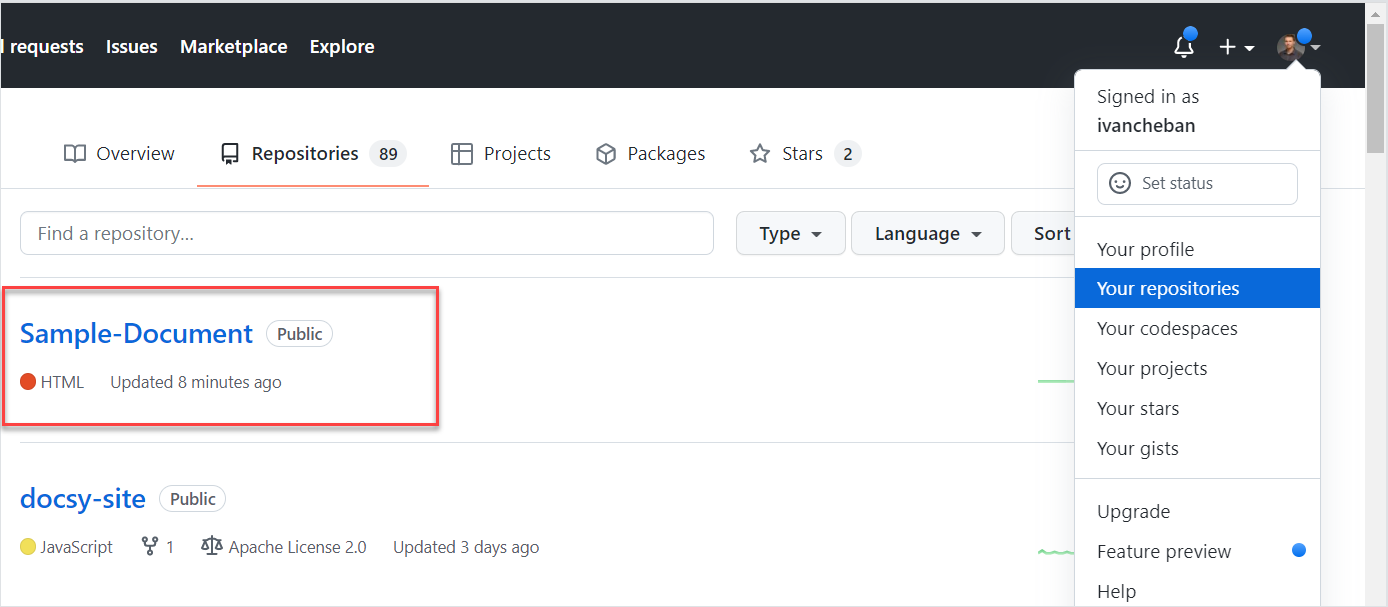
Task: Click the Find a repository search field
Action: (x=367, y=233)
